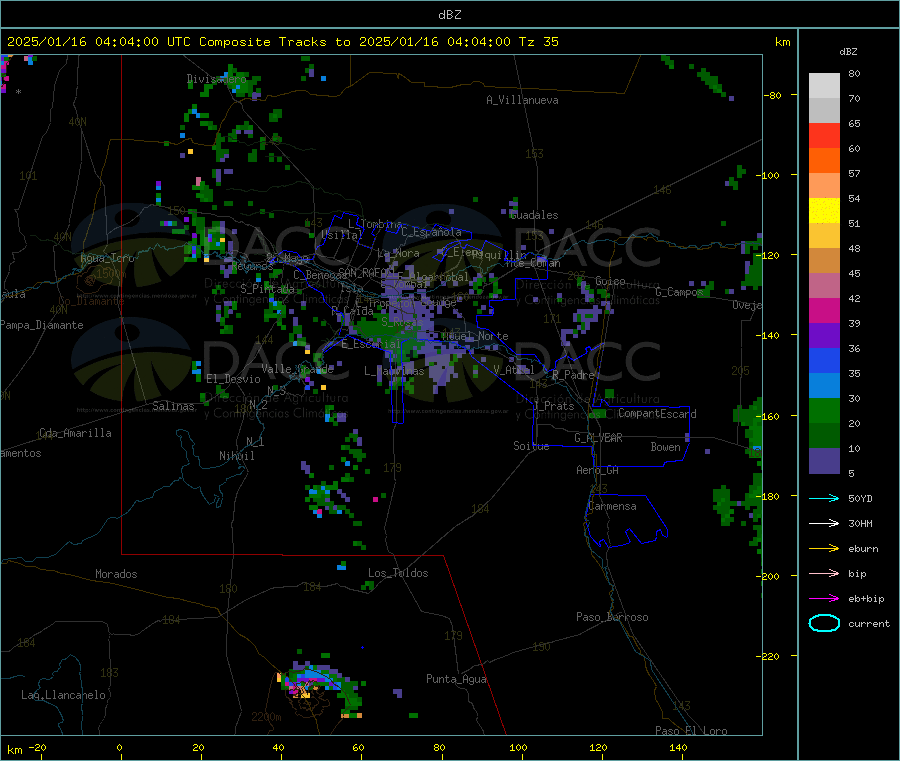Click the yellow 51 dBZ color swatch
The image size is (900, 761).
coord(824,211)
